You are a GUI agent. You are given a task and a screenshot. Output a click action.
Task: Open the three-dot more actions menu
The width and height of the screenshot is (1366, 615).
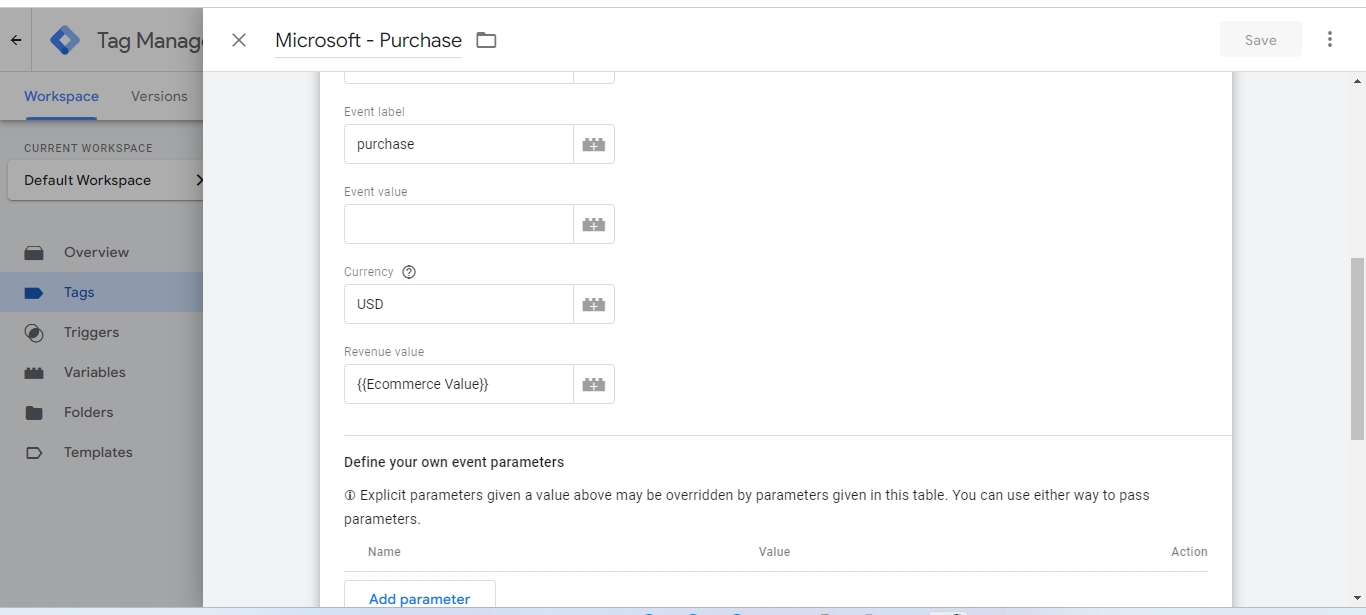1330,39
